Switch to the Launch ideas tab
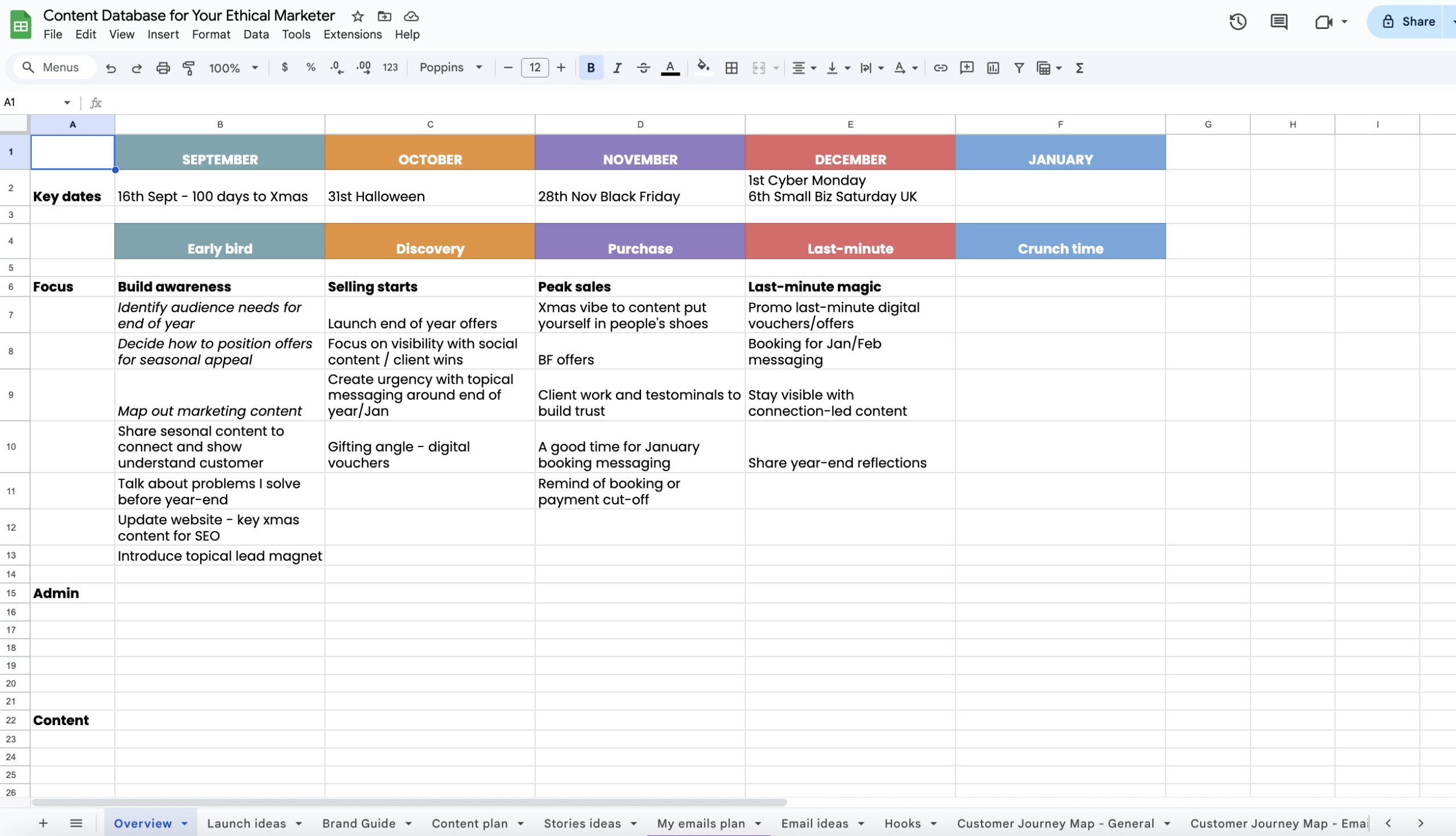 (246, 823)
